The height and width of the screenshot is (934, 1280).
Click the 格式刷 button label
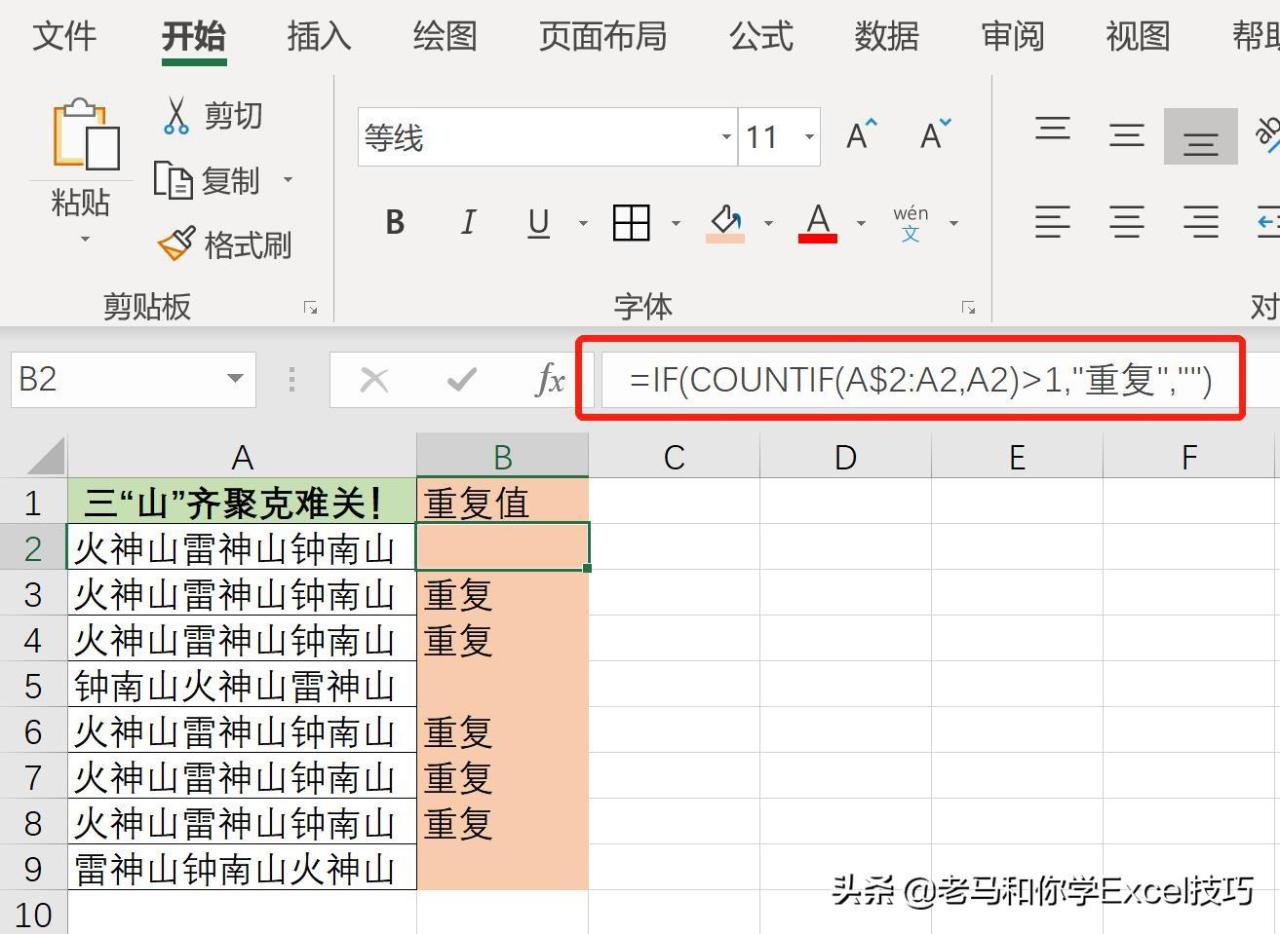point(248,245)
